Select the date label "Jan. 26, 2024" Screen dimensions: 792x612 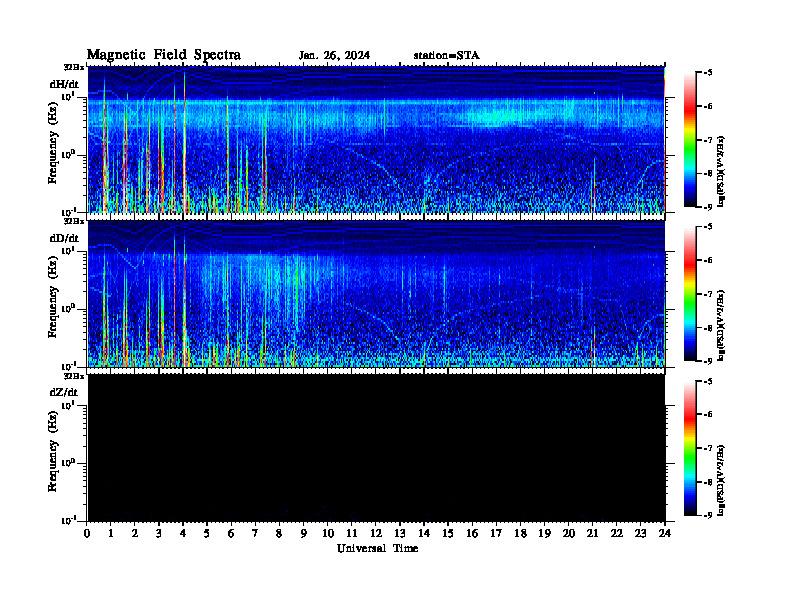334,56
